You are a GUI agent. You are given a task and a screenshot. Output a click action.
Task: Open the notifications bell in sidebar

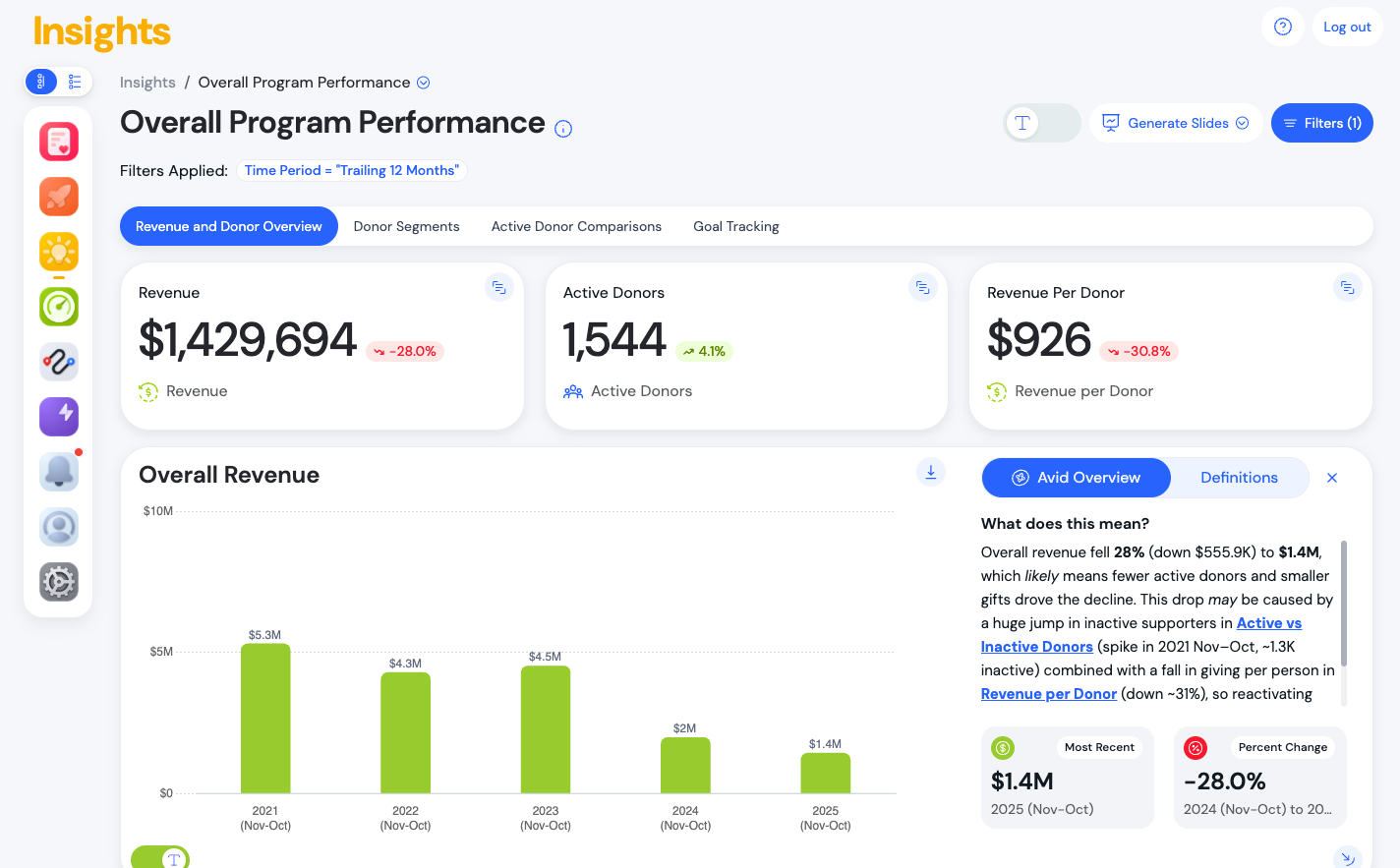[59, 472]
